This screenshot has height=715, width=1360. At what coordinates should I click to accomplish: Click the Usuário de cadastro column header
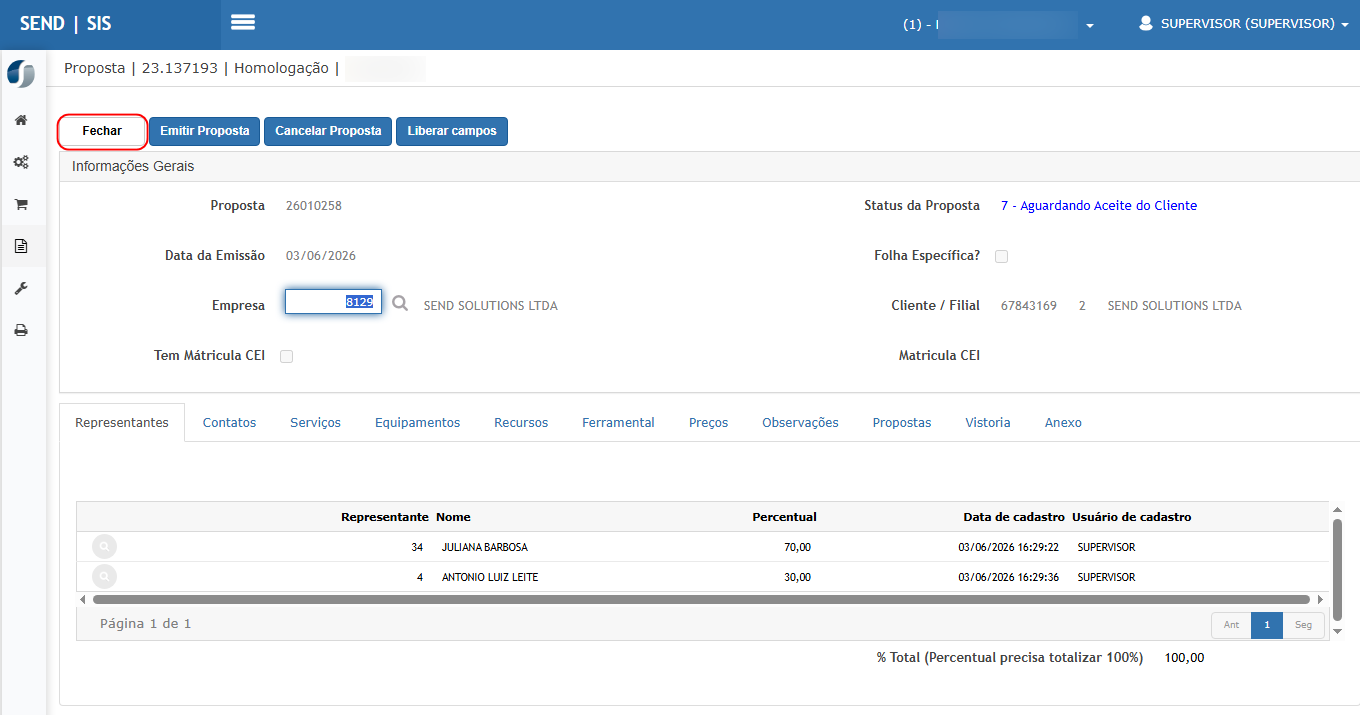click(x=1132, y=517)
